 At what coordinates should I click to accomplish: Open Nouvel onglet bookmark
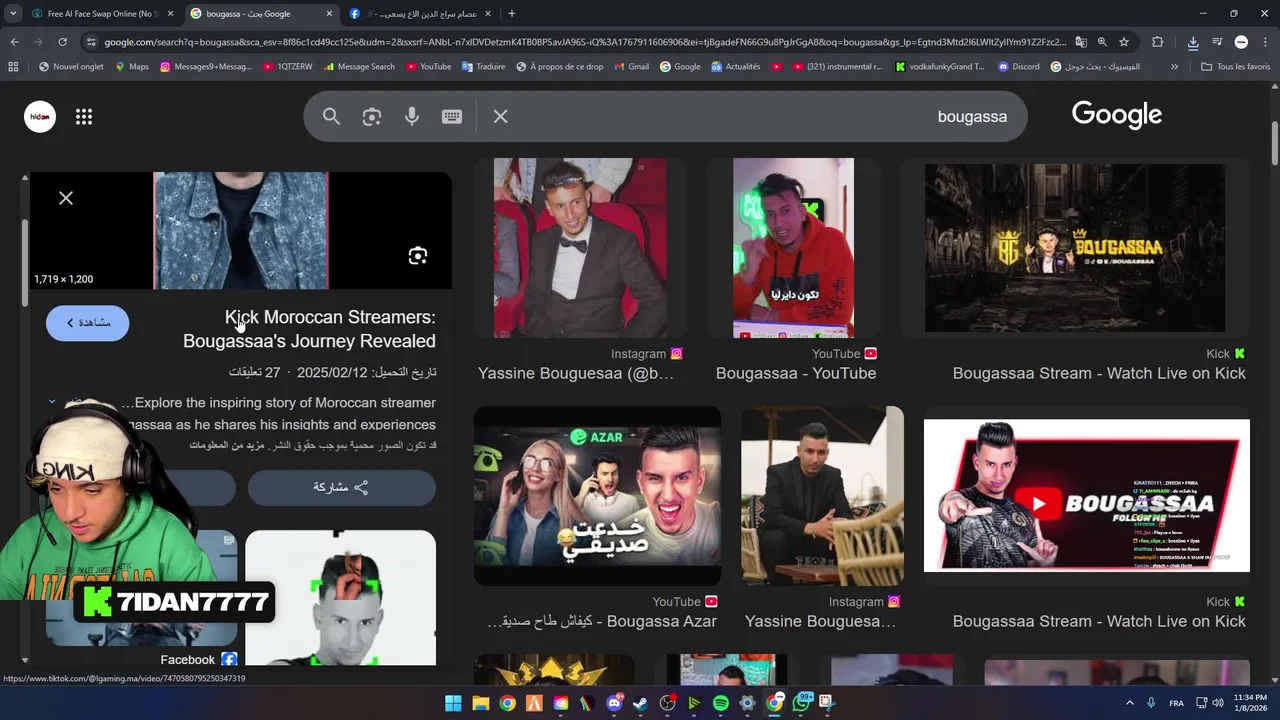coord(71,67)
